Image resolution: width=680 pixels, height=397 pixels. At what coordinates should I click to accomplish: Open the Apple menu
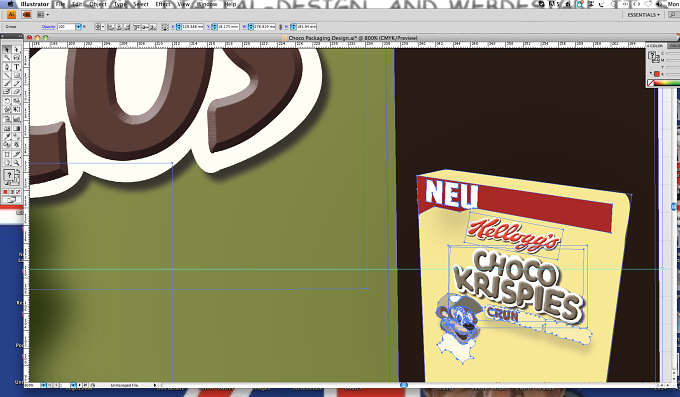[x=10, y=4]
